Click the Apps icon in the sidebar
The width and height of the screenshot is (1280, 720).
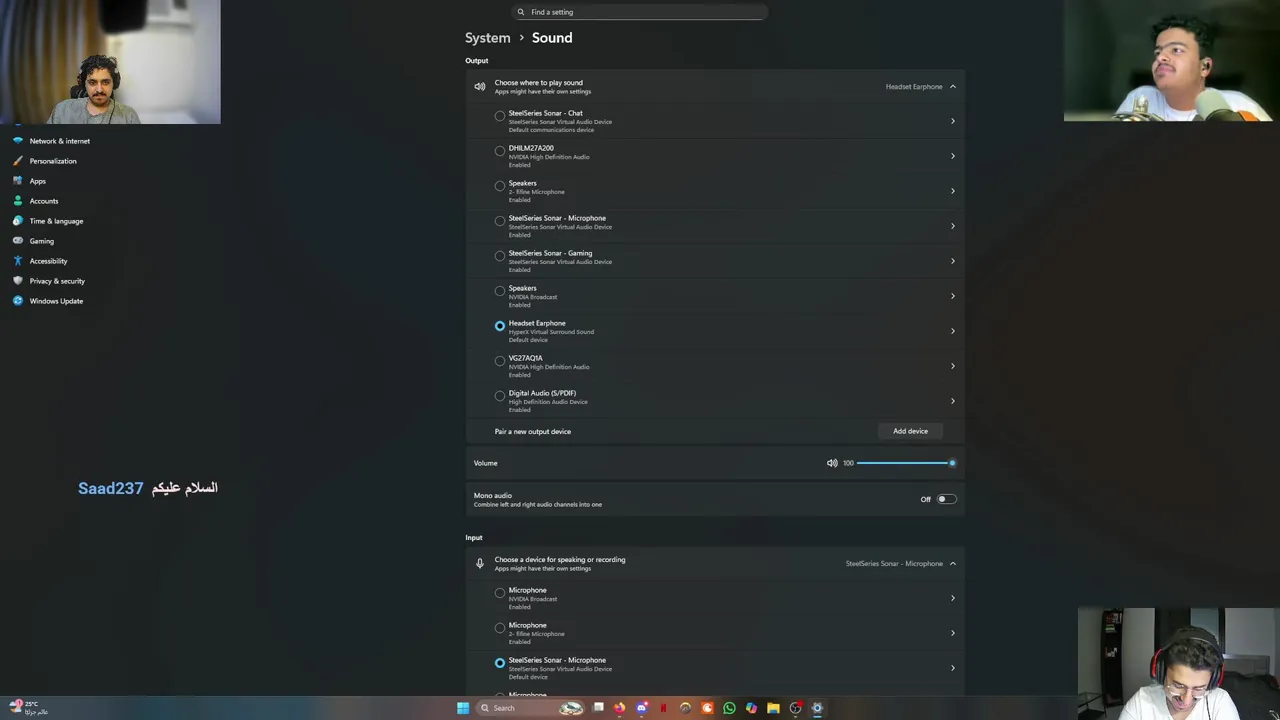(17, 181)
